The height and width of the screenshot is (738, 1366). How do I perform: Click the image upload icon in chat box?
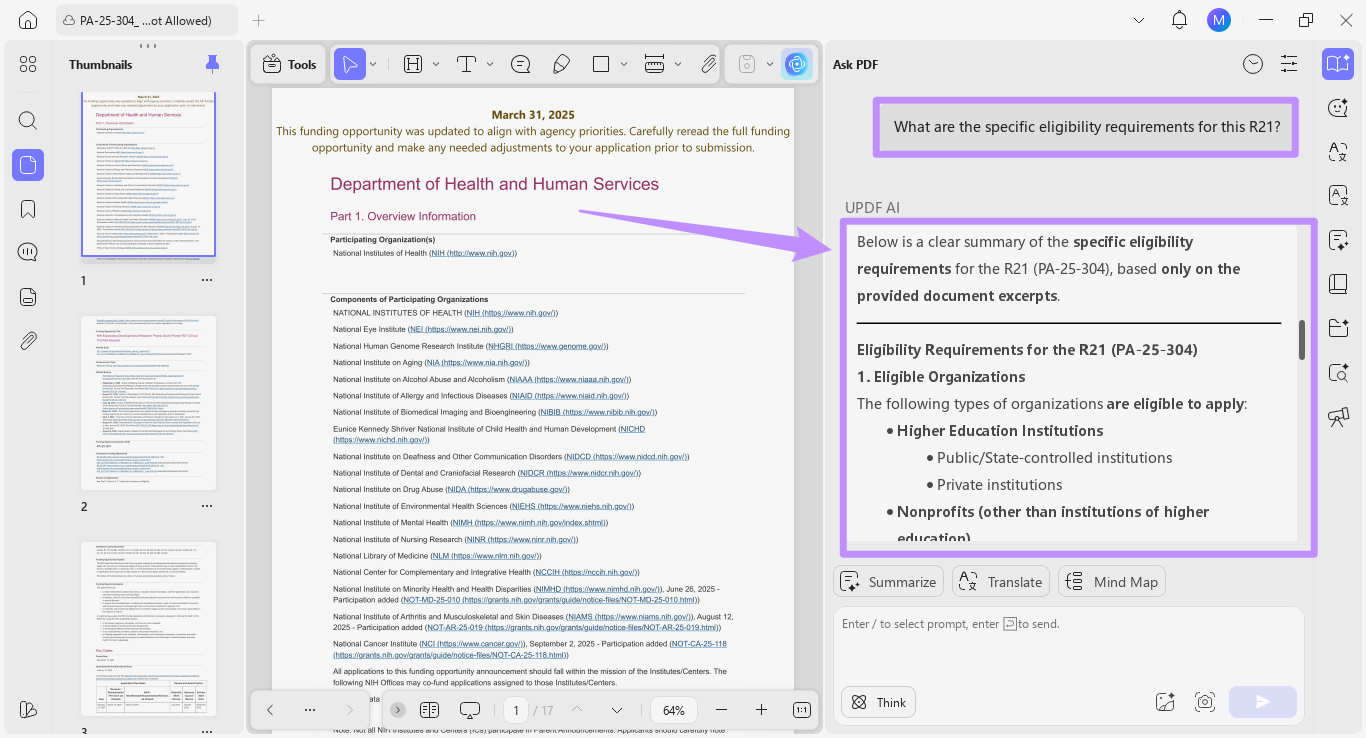pyautogui.click(x=1165, y=702)
